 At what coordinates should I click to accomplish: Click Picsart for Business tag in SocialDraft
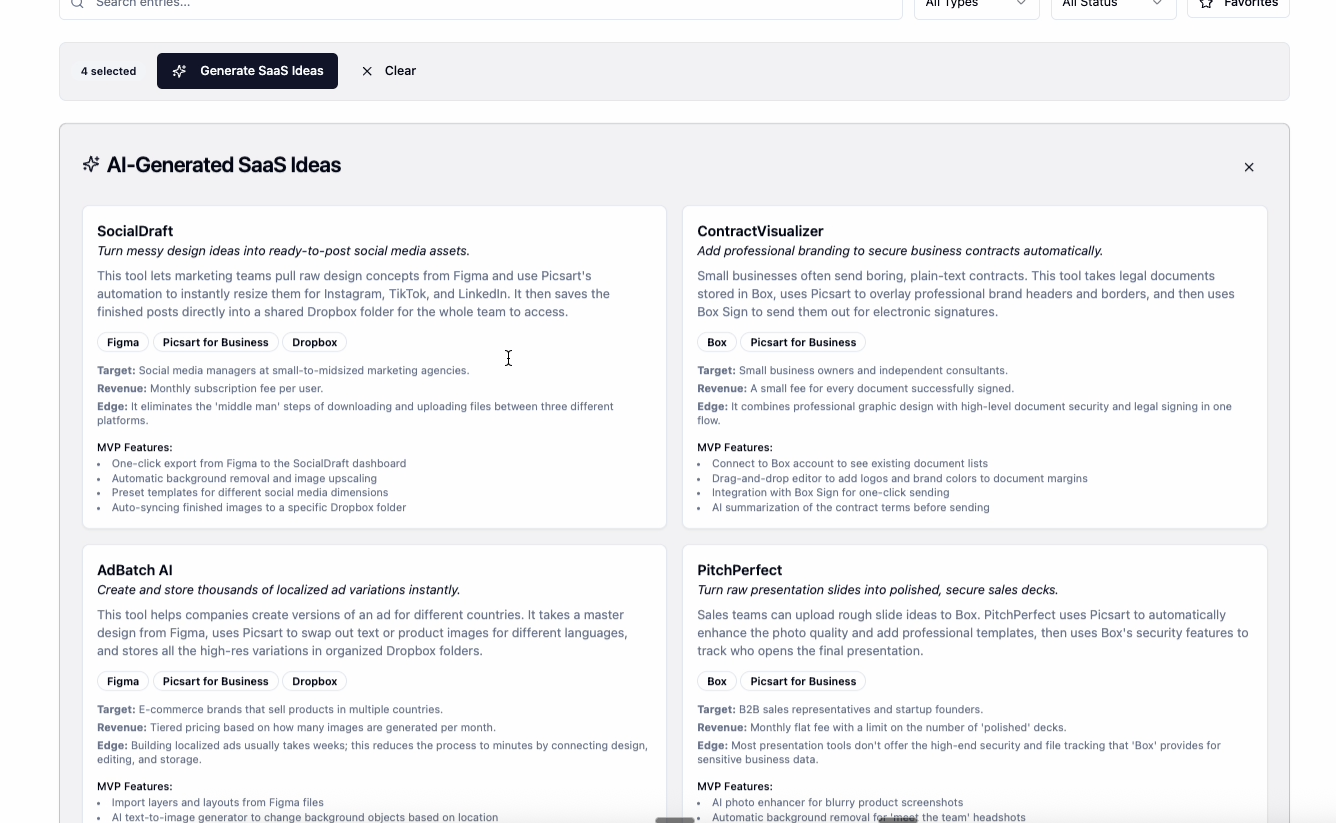point(216,342)
